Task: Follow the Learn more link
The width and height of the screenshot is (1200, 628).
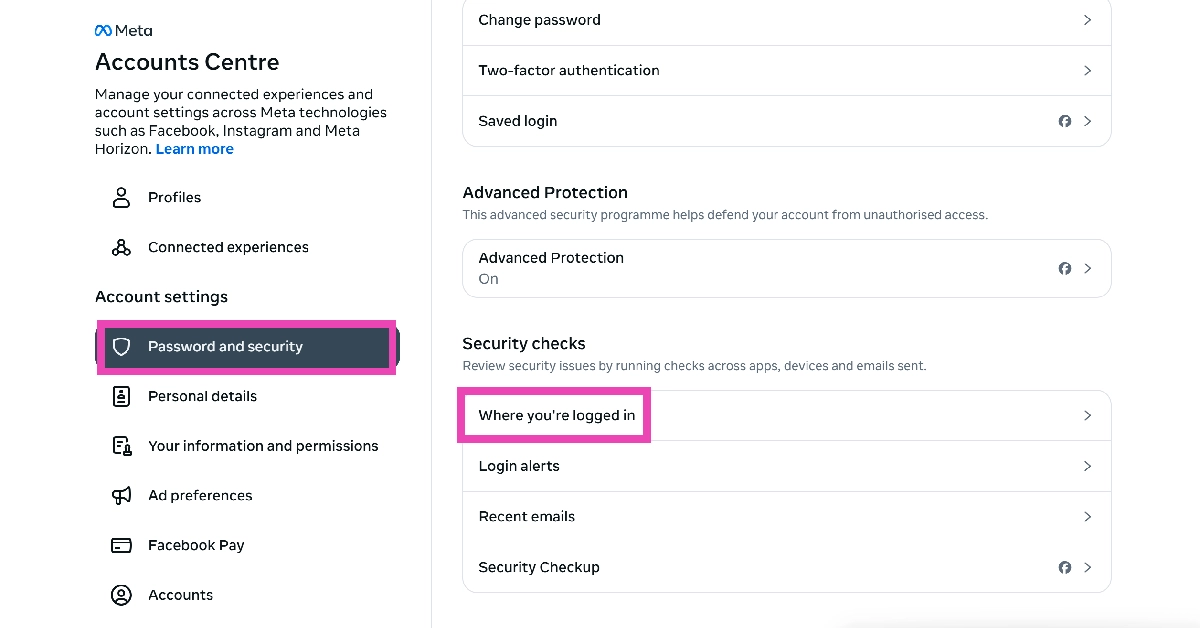Action: point(195,149)
